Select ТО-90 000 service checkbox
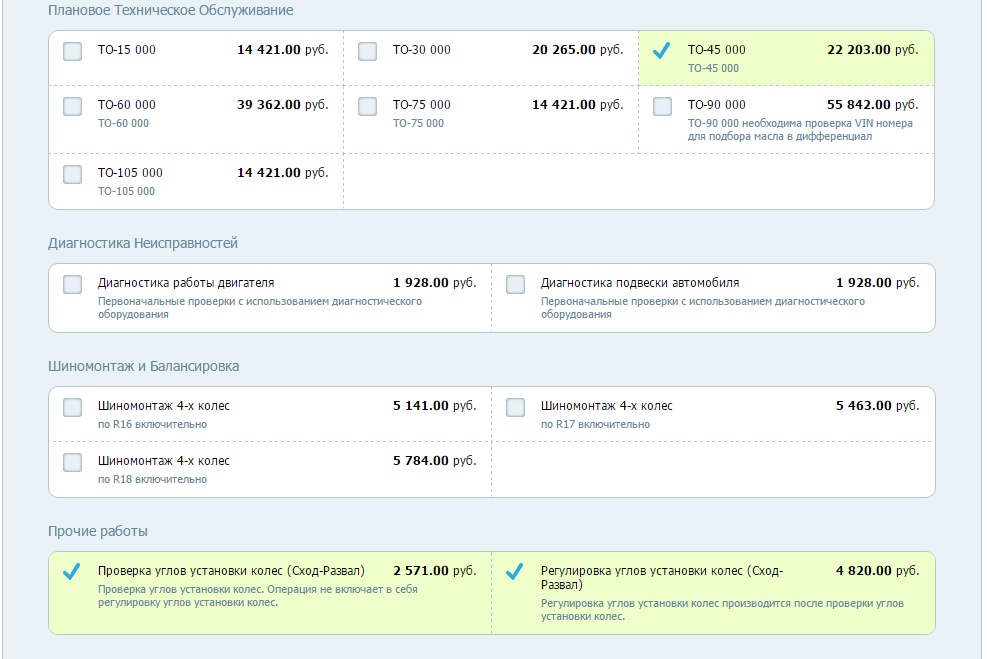This screenshot has width=987, height=659. pos(662,106)
